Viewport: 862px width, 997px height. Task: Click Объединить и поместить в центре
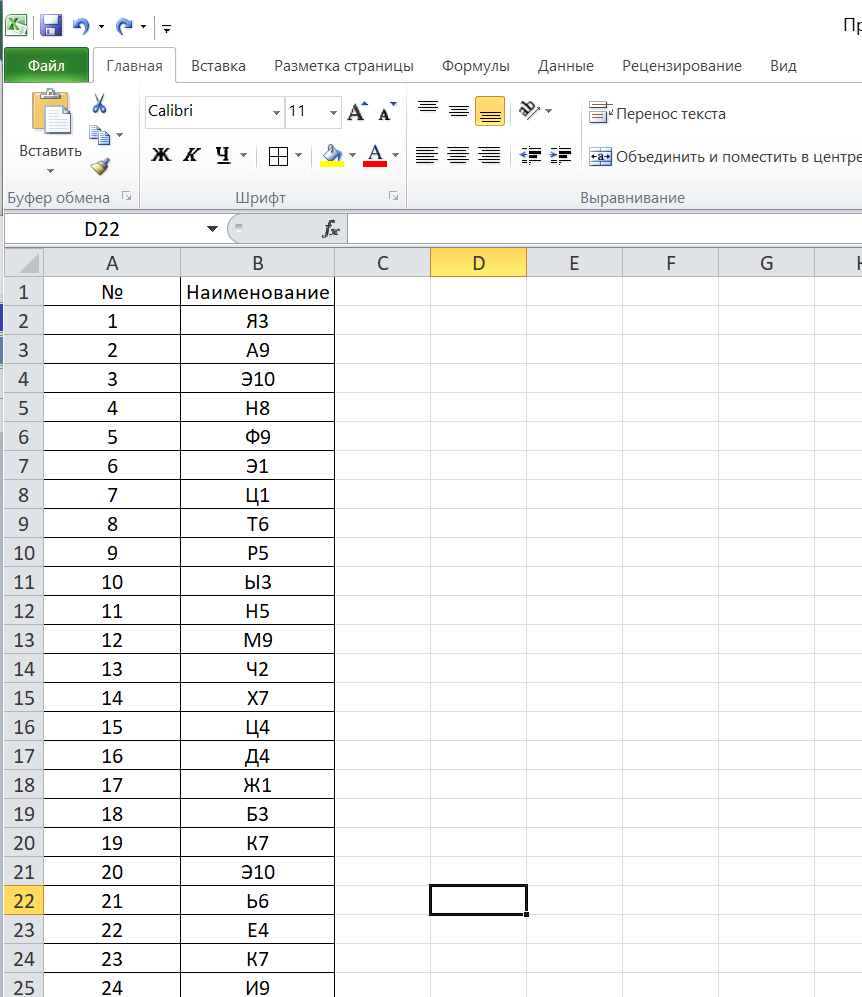725,156
